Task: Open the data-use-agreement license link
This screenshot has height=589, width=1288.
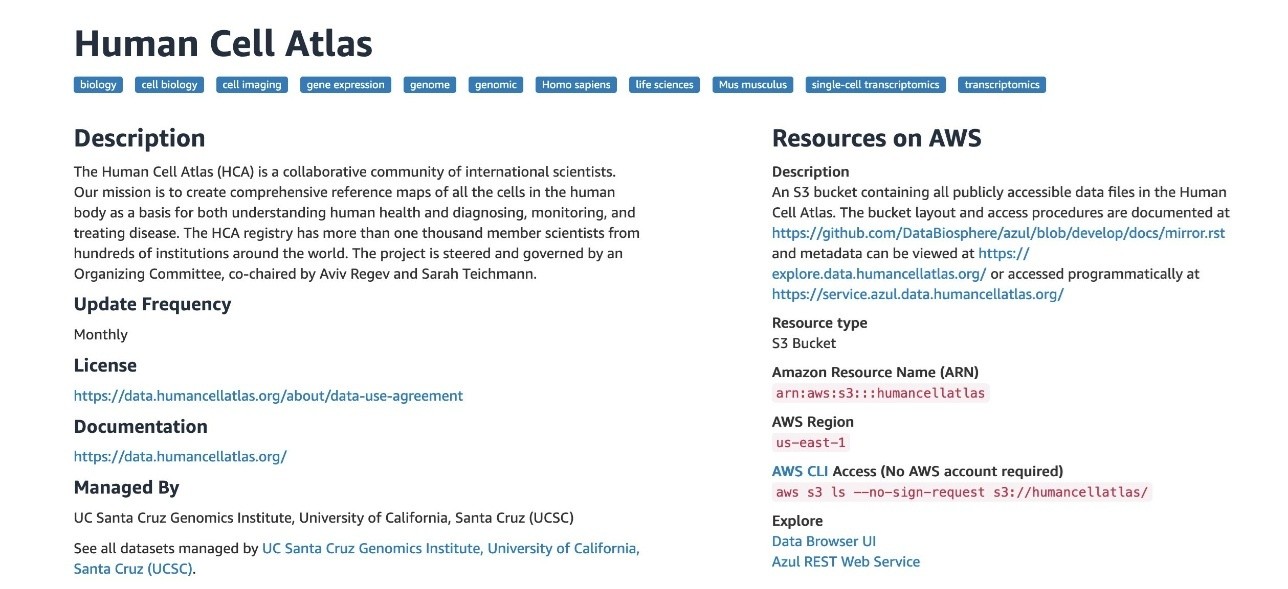Action: [268, 396]
